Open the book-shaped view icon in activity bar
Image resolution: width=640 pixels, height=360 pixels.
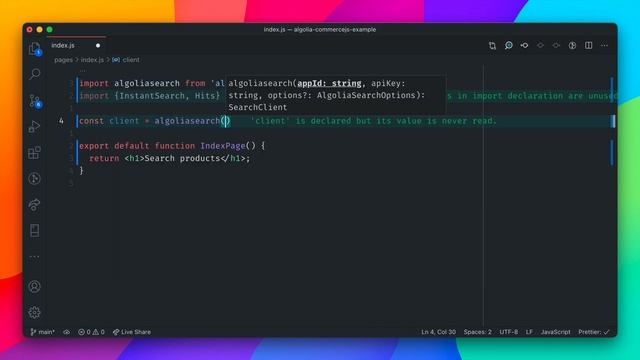[35, 231]
